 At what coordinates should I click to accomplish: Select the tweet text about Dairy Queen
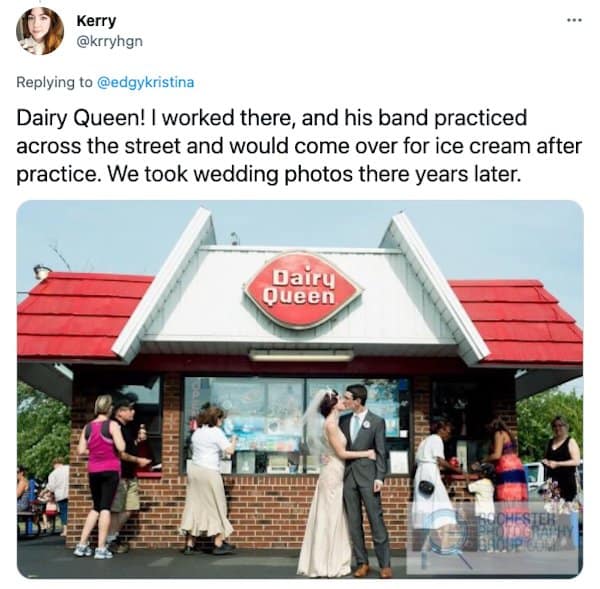(x=299, y=146)
